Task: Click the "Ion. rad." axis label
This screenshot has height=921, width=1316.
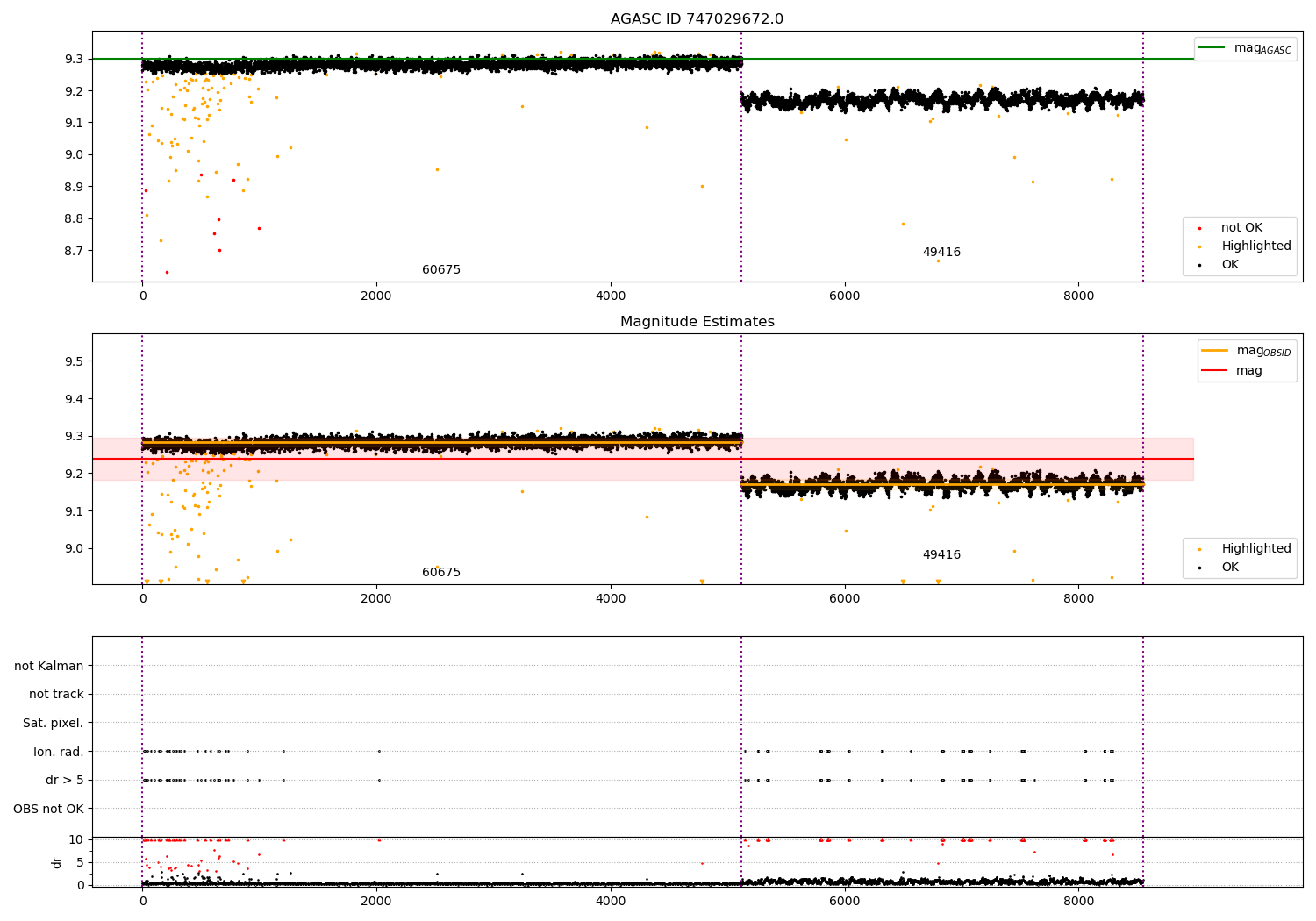Action: click(59, 752)
